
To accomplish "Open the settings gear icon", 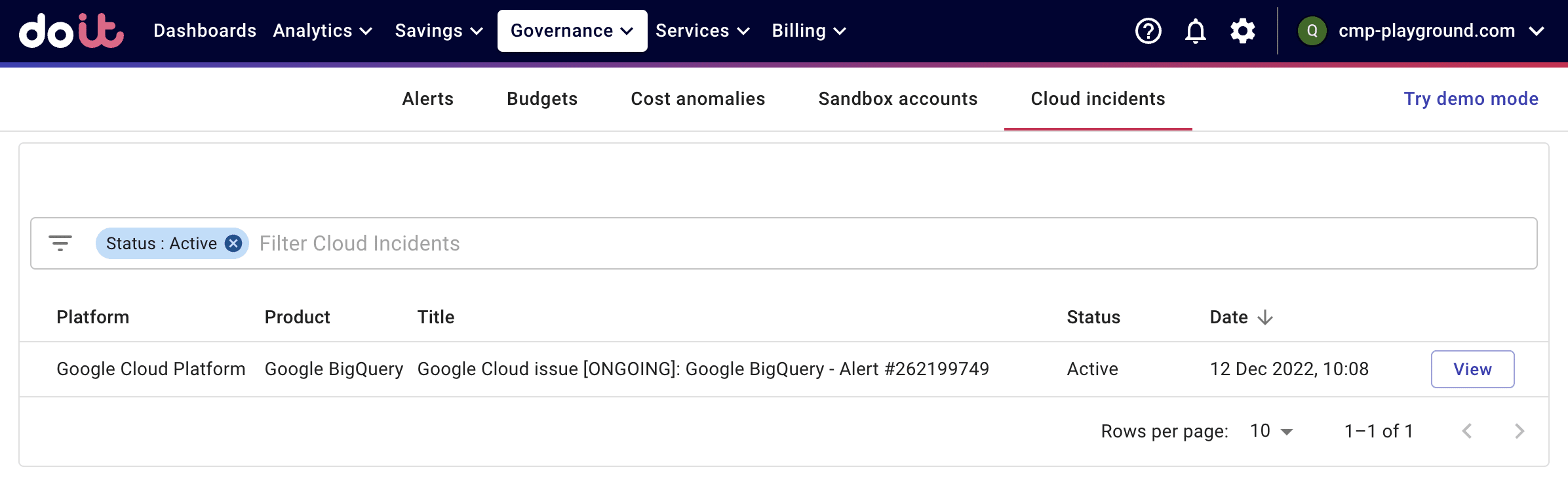I will [1242, 31].
